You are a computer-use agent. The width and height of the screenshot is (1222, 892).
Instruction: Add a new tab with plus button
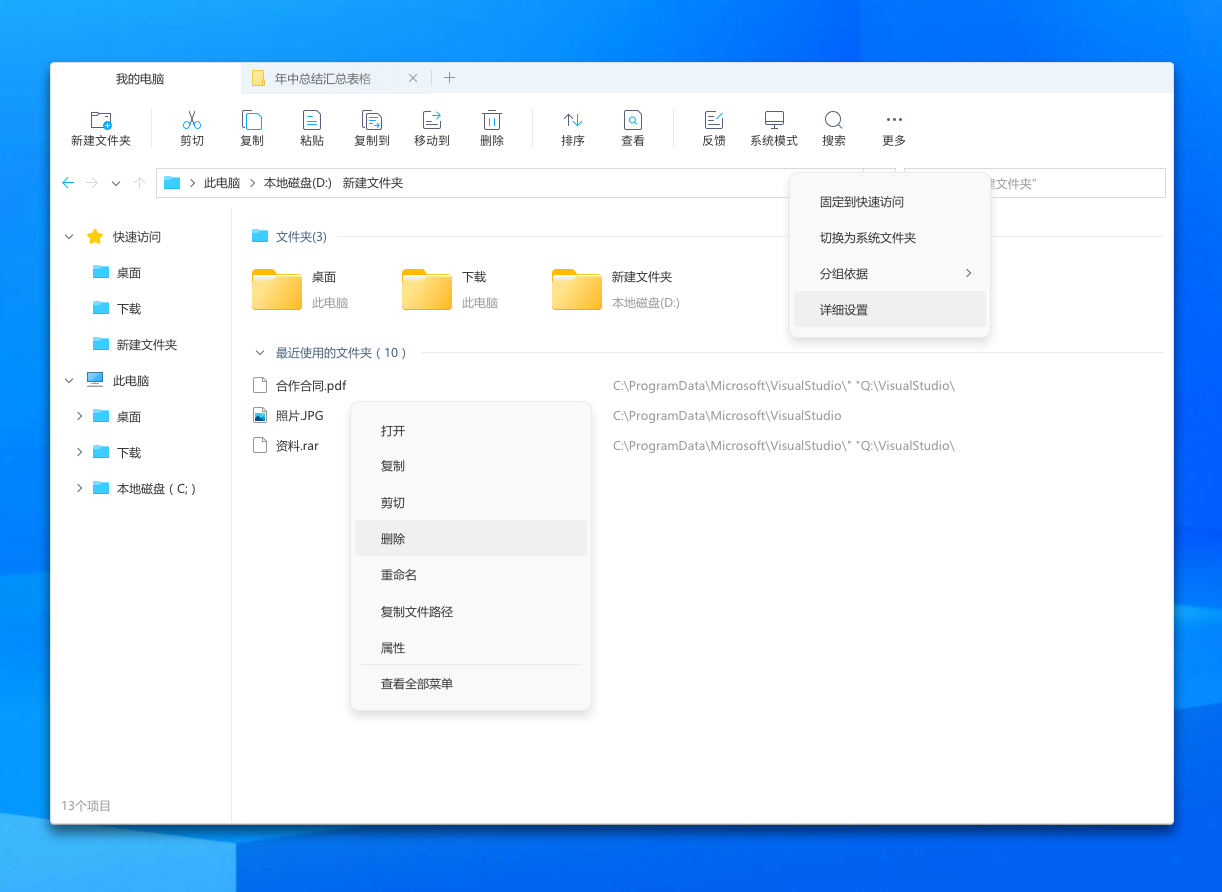[x=450, y=78]
